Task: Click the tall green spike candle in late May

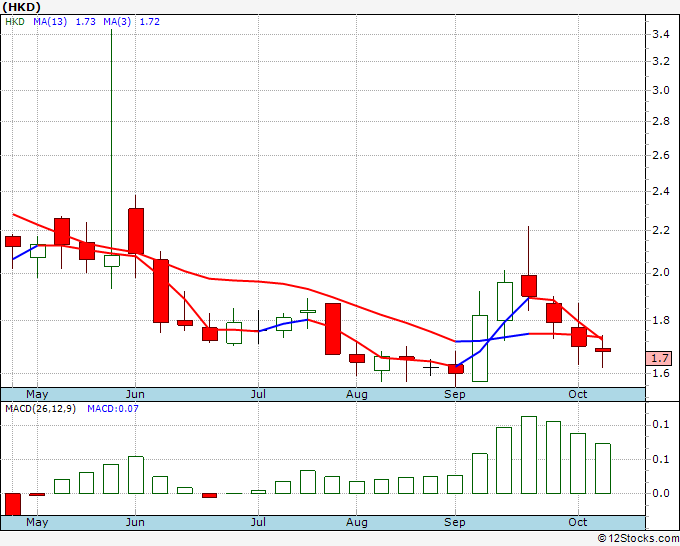Action: pyautogui.click(x=112, y=159)
